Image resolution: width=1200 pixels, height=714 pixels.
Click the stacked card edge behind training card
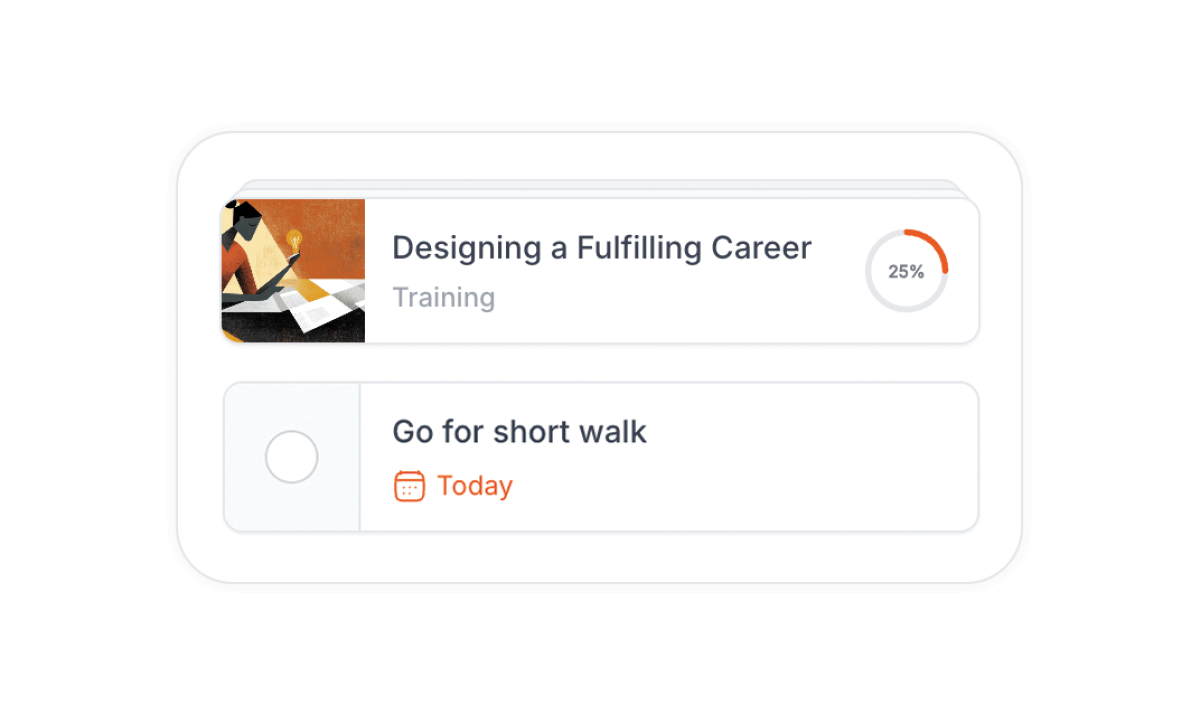600,187
